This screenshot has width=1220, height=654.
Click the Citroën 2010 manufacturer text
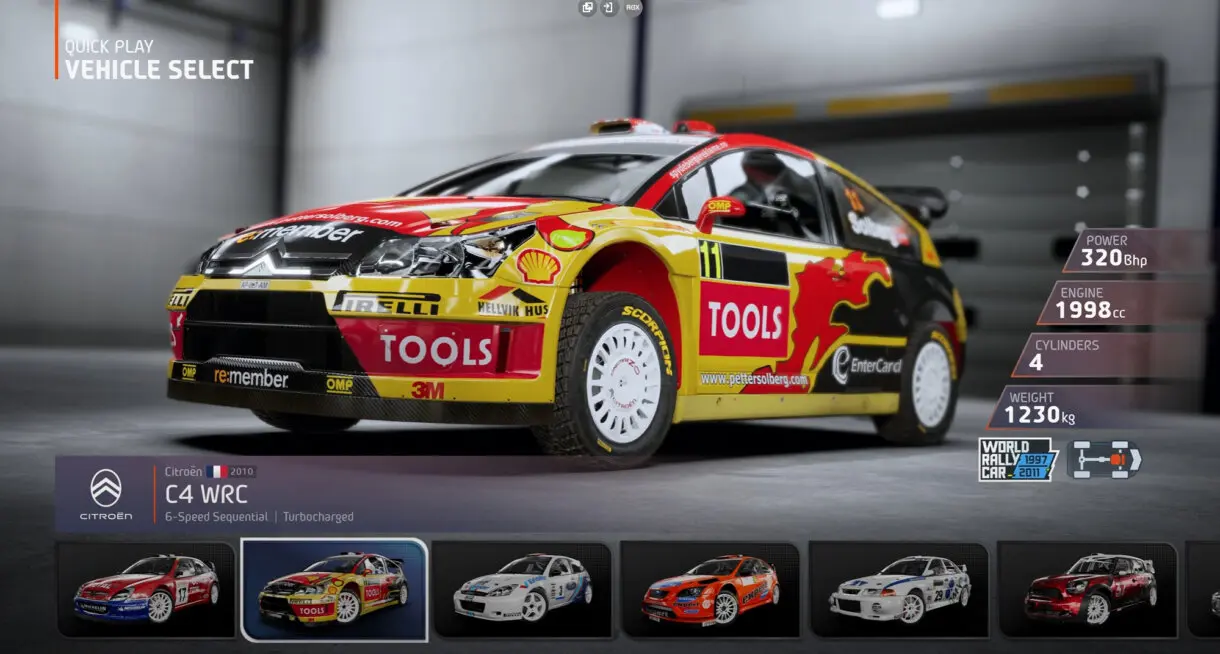click(210, 471)
